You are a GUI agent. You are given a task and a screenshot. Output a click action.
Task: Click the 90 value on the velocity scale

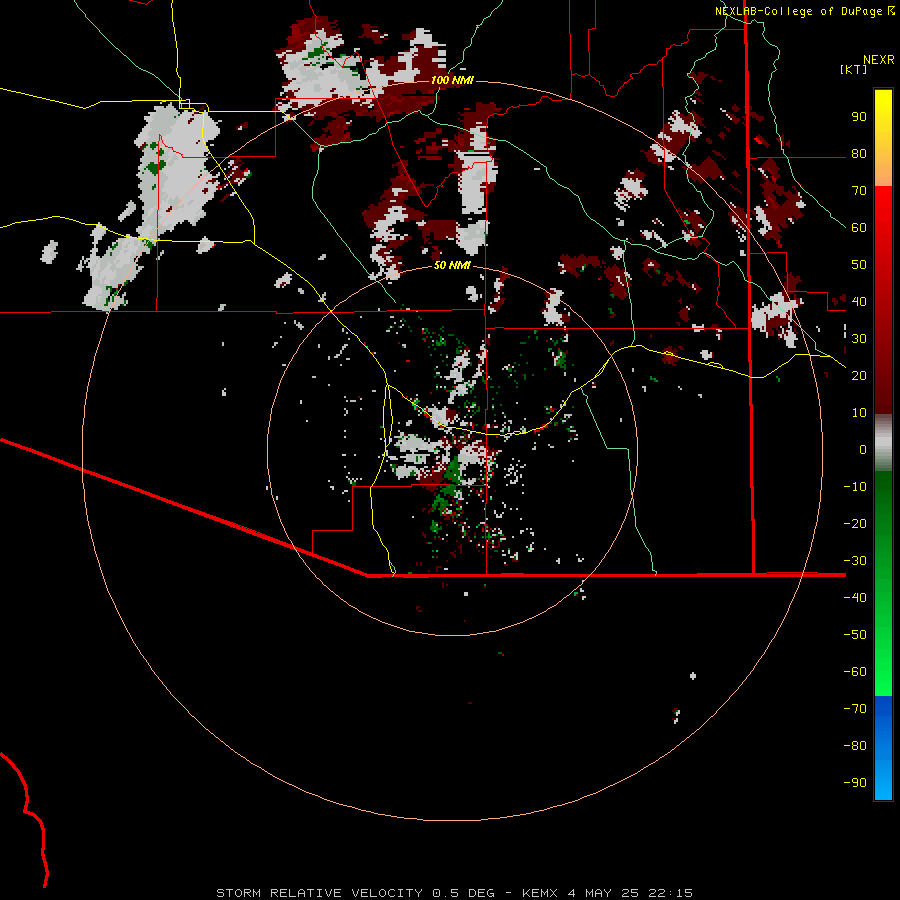(x=859, y=117)
